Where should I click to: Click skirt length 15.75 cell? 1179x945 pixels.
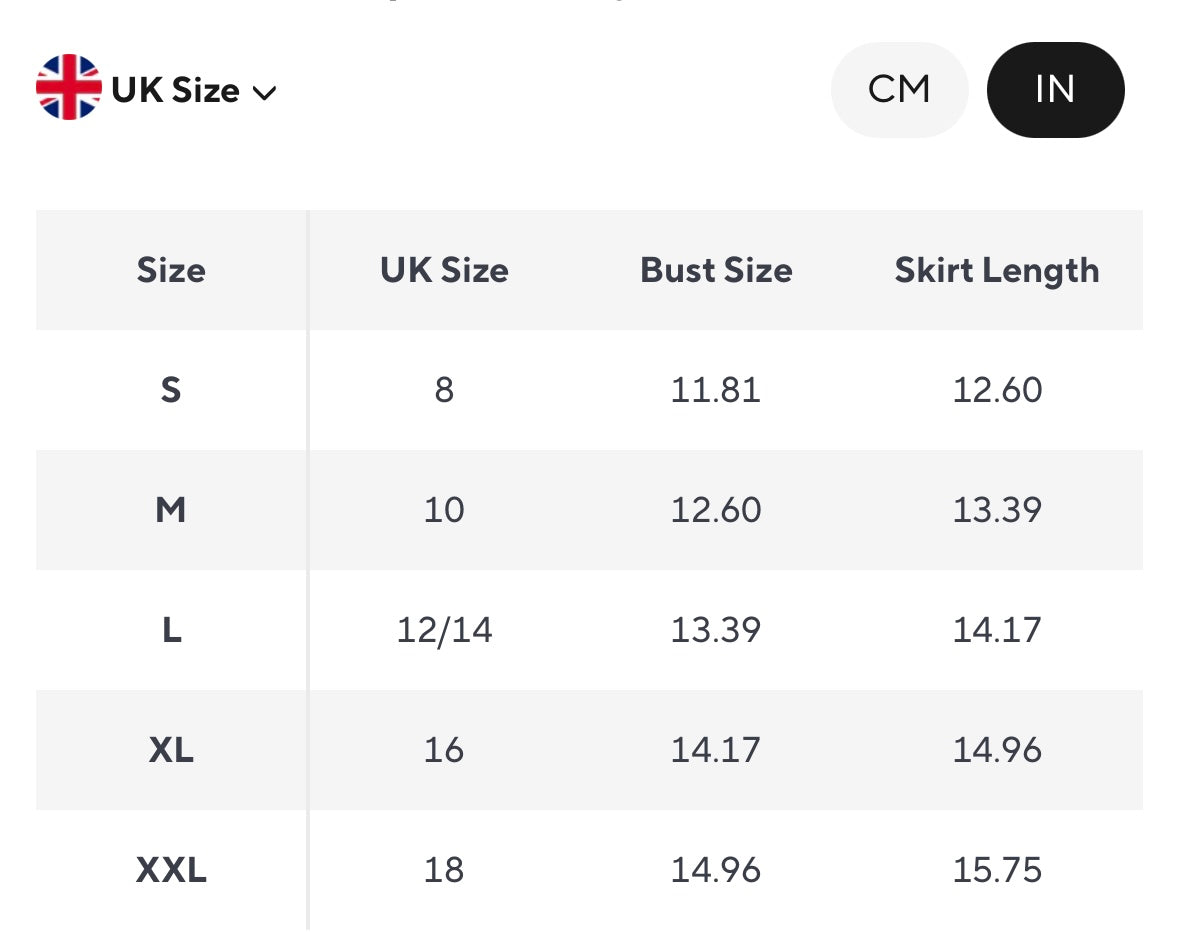coord(997,870)
